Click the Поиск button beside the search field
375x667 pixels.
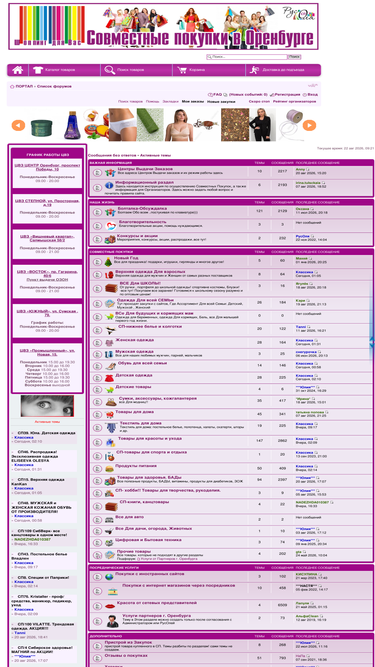[x=294, y=57]
